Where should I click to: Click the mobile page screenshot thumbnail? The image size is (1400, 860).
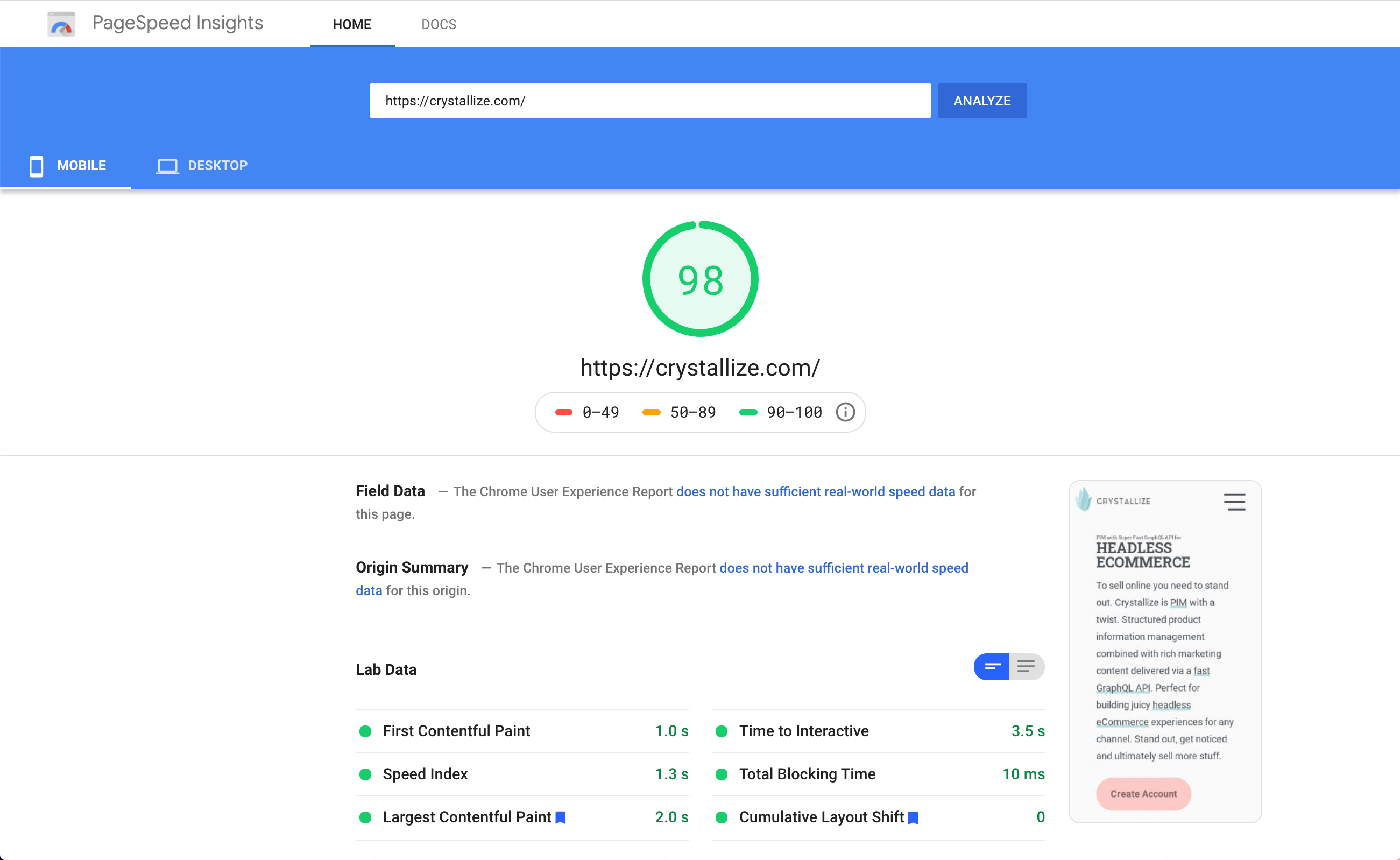coord(1165,652)
